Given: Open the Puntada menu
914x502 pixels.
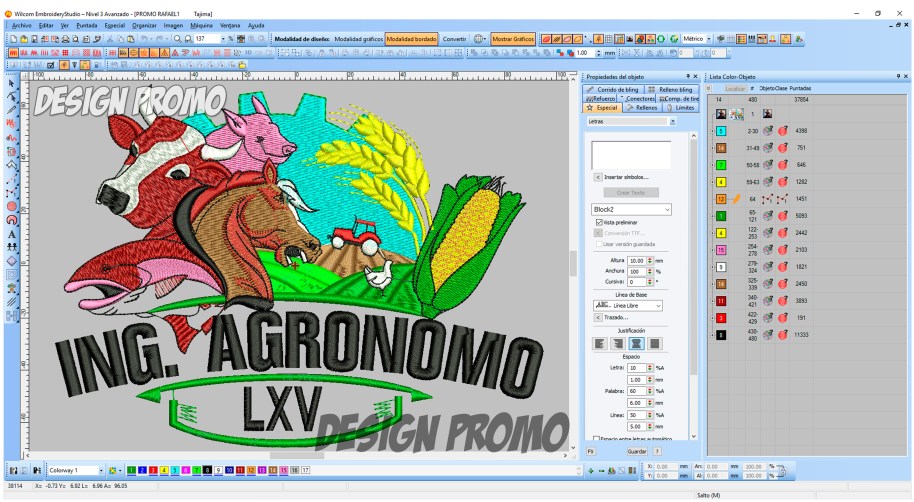Looking at the screenshot, I should click(x=87, y=24).
